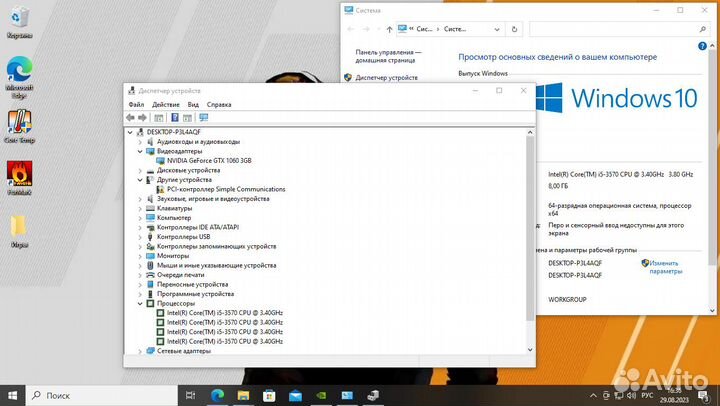The width and height of the screenshot is (720, 406).
Task: Click the Device Manager vertical scrollbar
Action: click(x=530, y=229)
